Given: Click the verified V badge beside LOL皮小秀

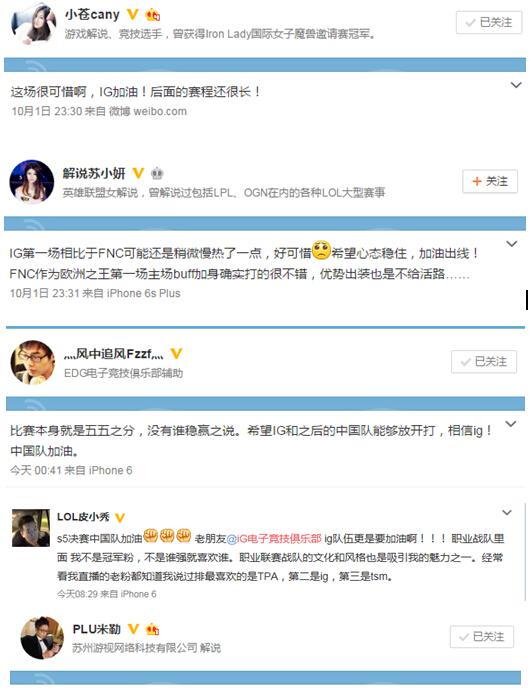Looking at the screenshot, I should click(x=120, y=517).
